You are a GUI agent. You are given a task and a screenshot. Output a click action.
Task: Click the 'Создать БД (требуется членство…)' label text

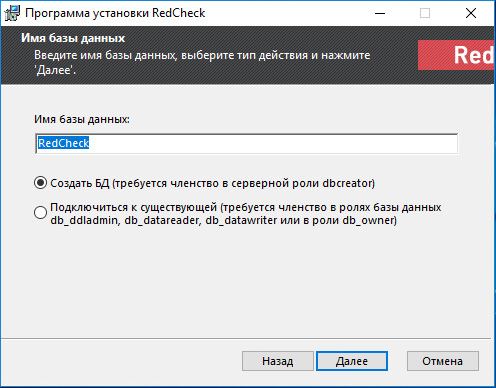pyautogui.click(x=213, y=183)
